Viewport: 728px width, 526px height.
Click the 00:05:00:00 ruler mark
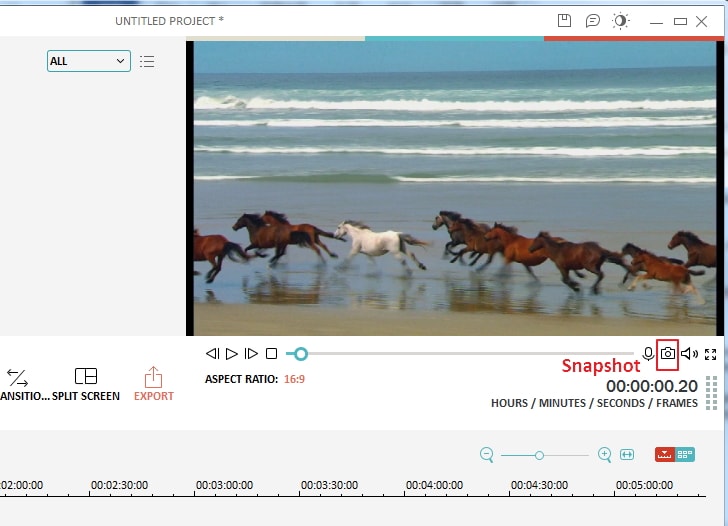644,485
